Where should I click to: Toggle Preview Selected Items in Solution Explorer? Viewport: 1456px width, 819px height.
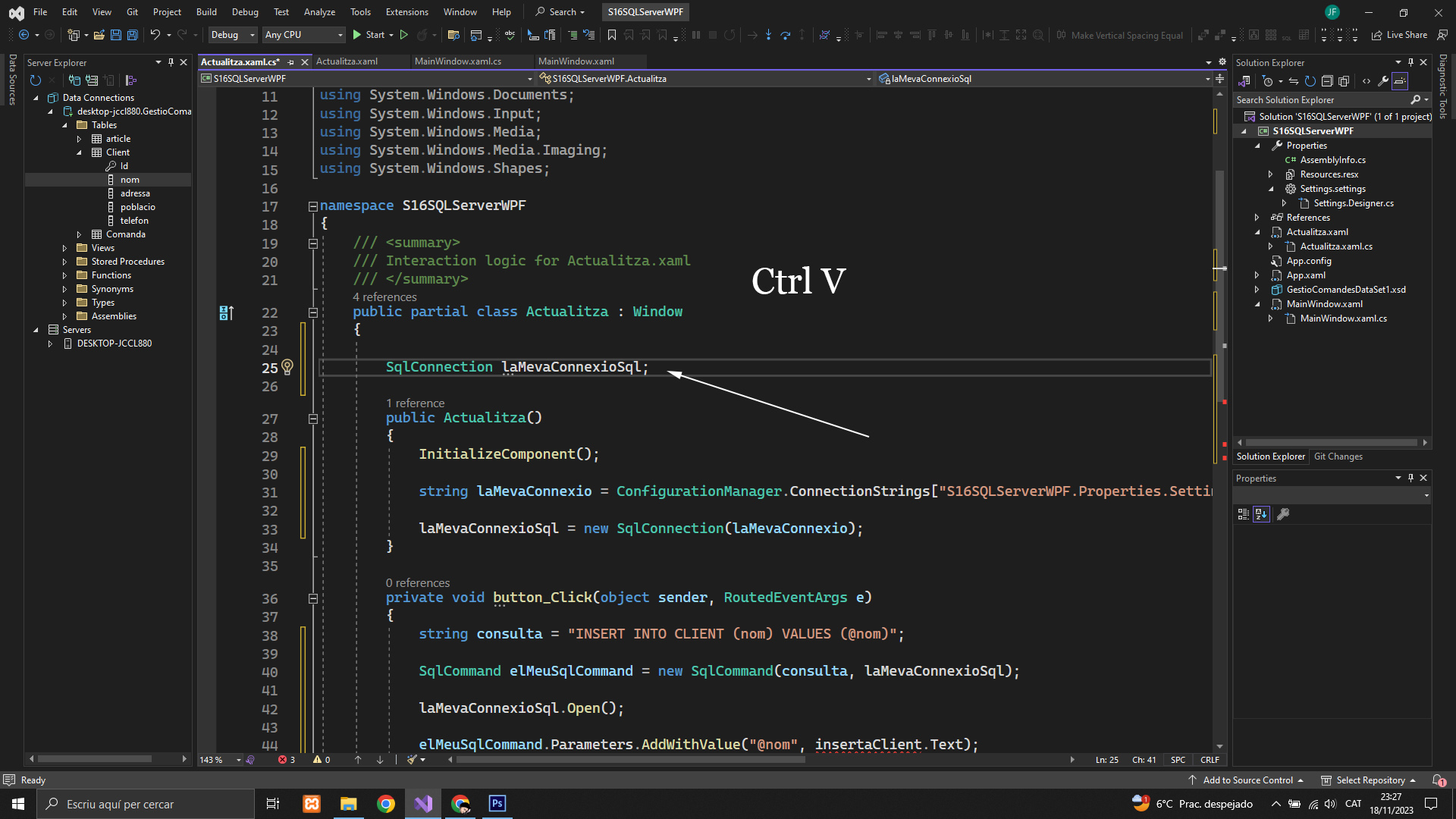coord(1400,81)
